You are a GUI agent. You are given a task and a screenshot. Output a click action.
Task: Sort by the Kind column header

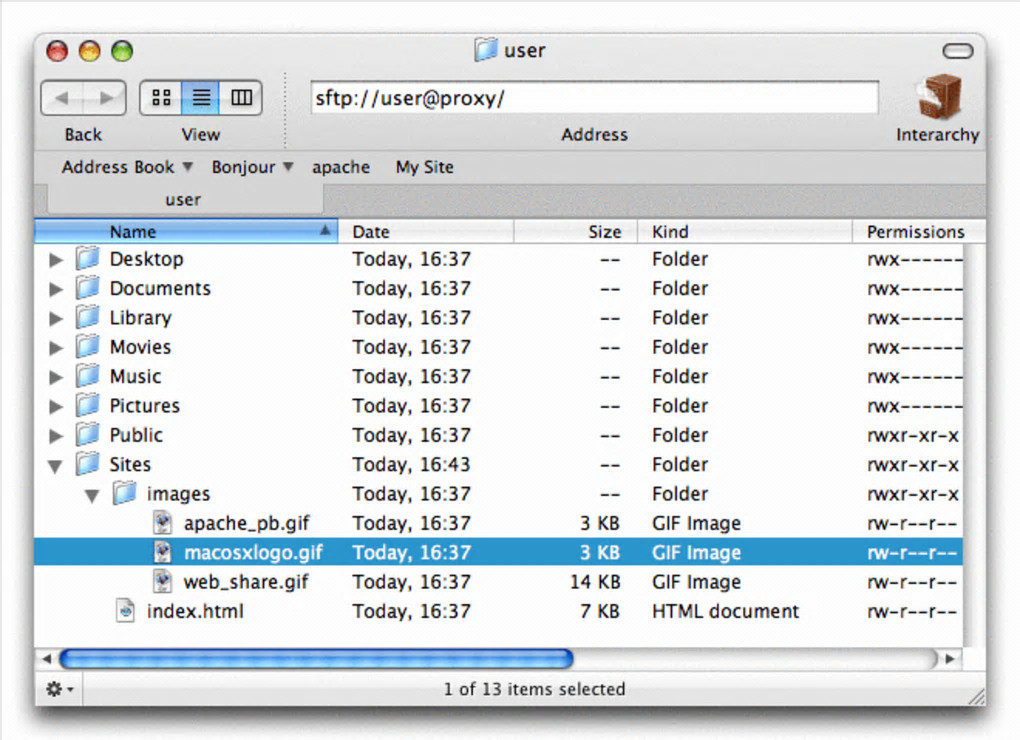pyautogui.click(x=745, y=231)
